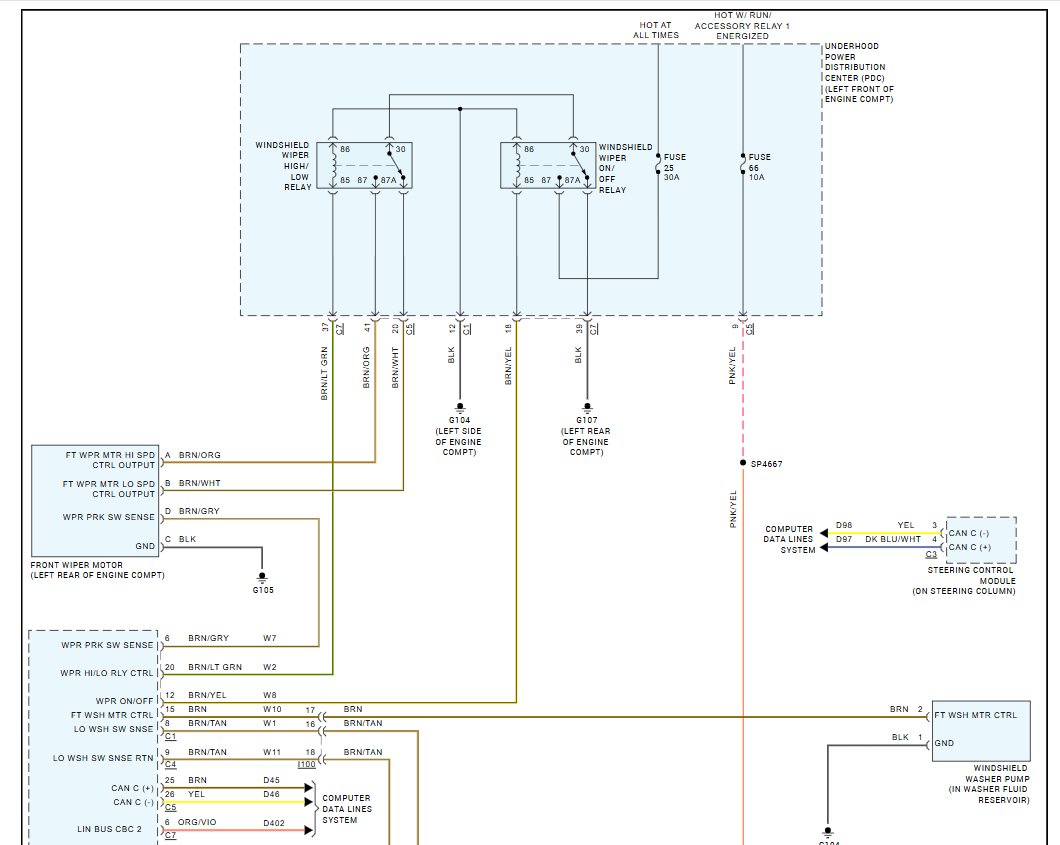Viewport: 1060px width, 845px height.
Task: Click the "FUSE 66 10A" label
Action: click(759, 167)
